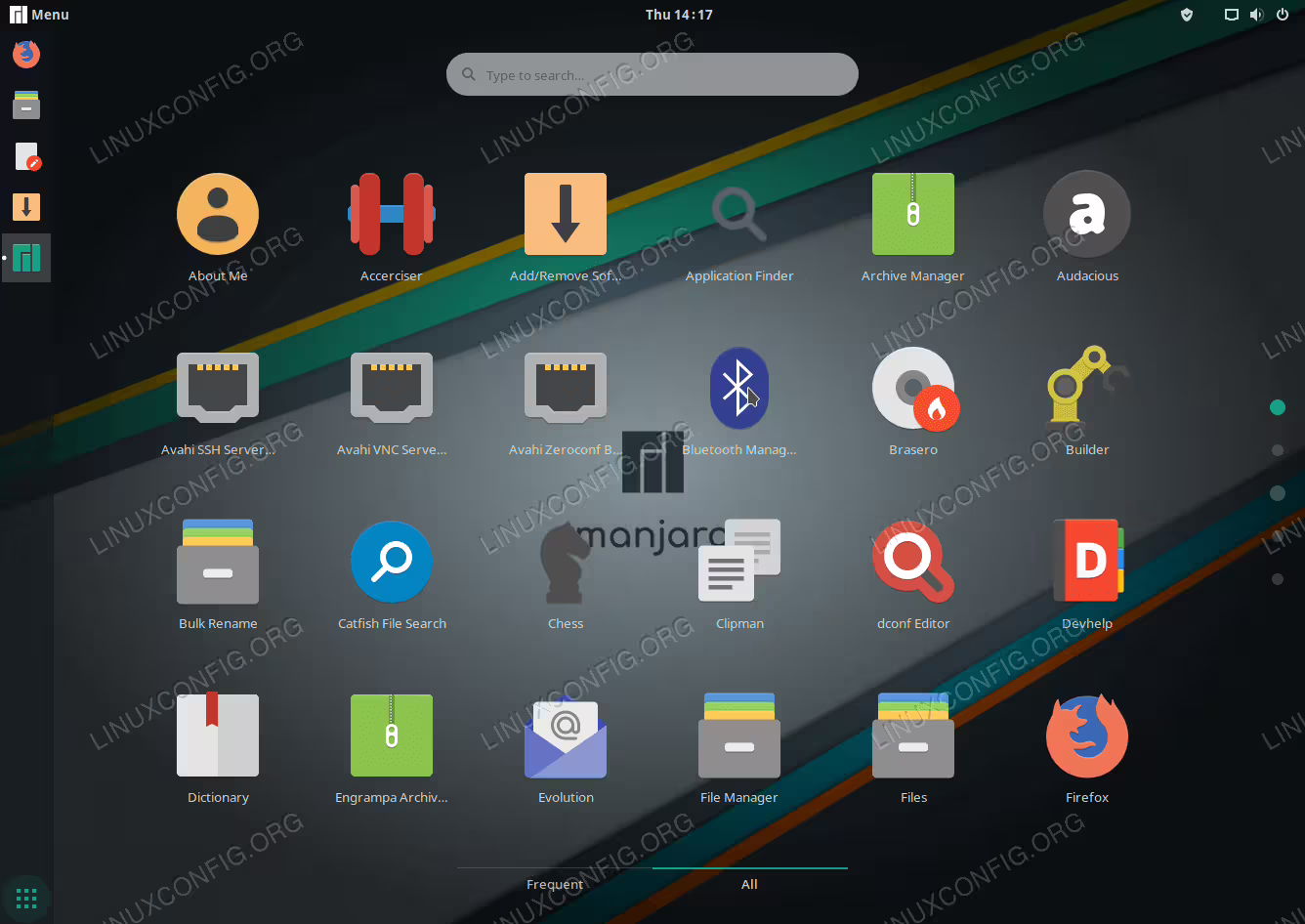Open the Menu in top bar

(x=39, y=15)
